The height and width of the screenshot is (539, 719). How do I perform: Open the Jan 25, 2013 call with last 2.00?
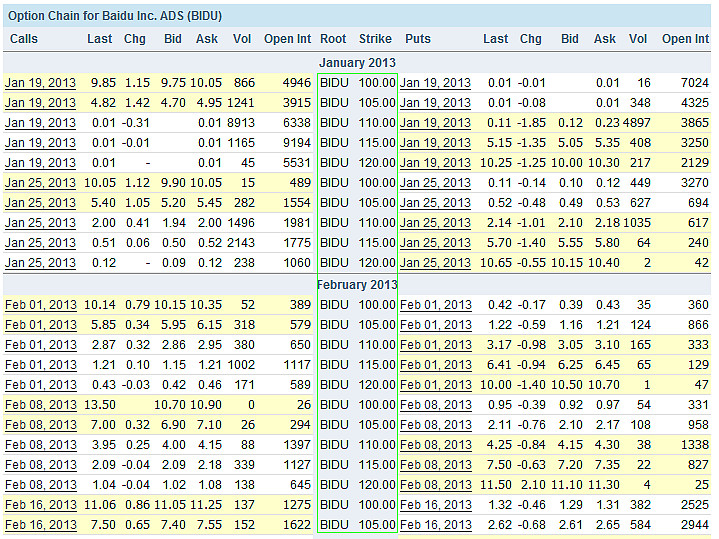[x=40, y=223]
